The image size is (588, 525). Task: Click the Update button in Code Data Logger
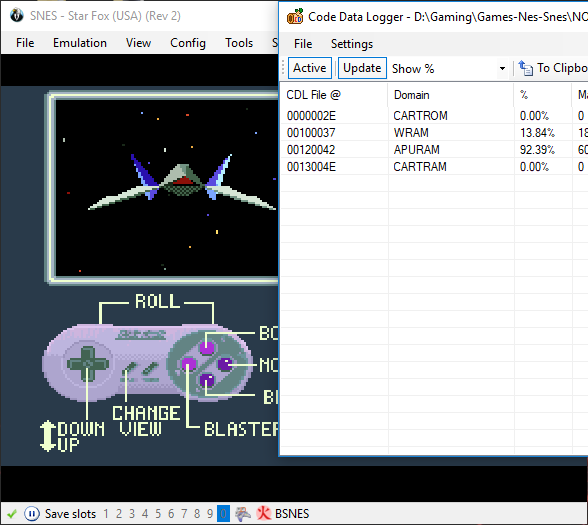[x=362, y=68]
